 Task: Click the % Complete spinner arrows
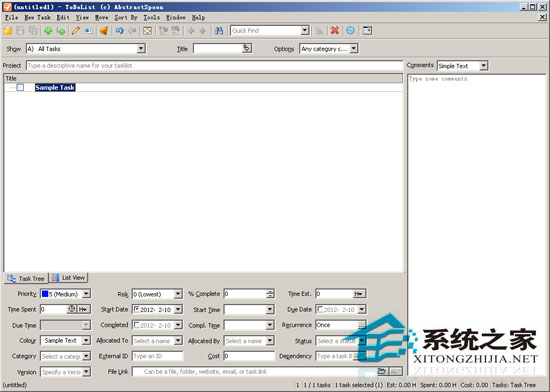point(270,294)
